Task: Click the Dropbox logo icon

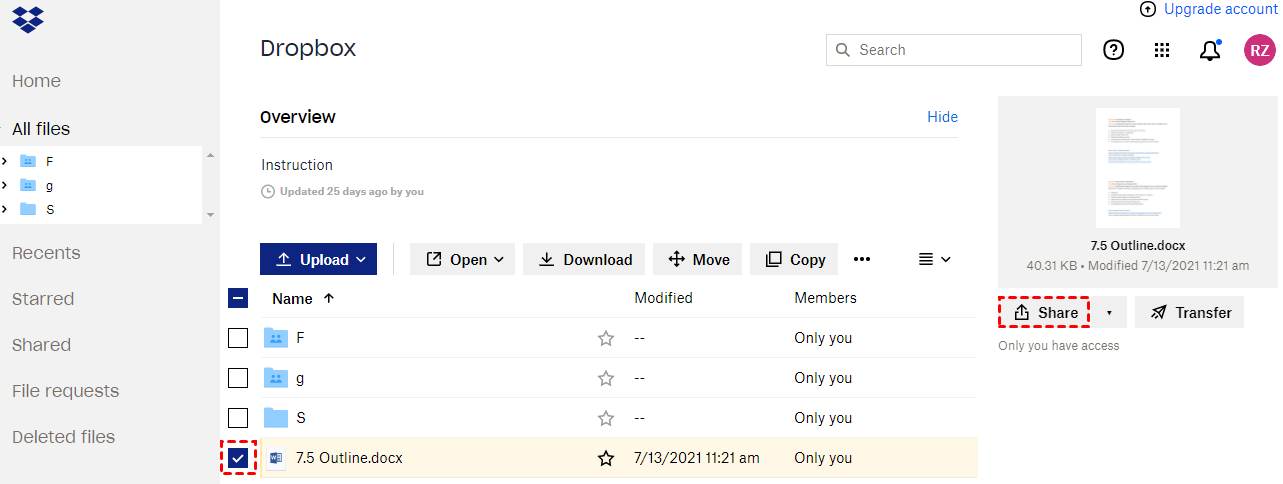Action: tap(28, 19)
